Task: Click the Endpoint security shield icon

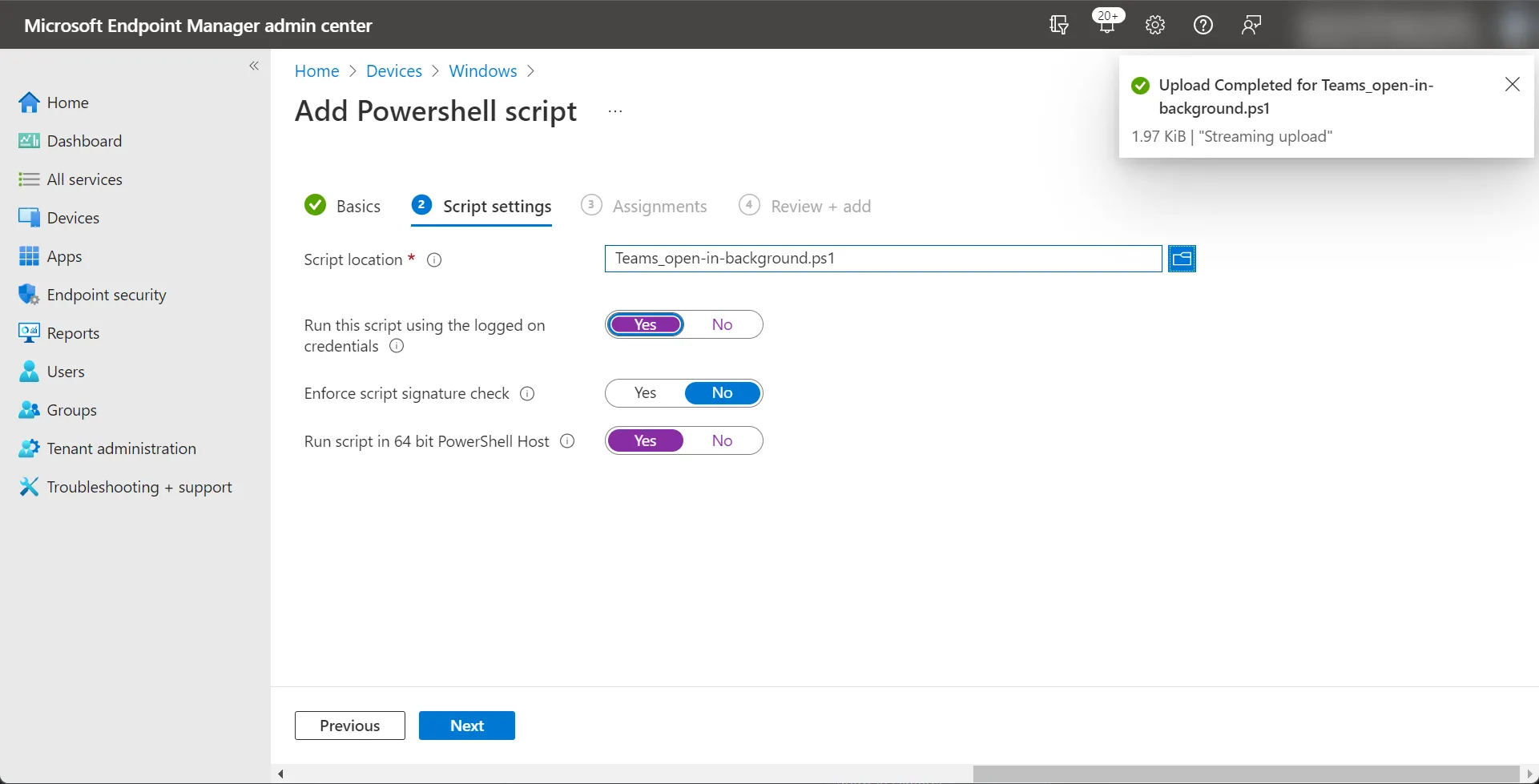Action: pos(29,295)
